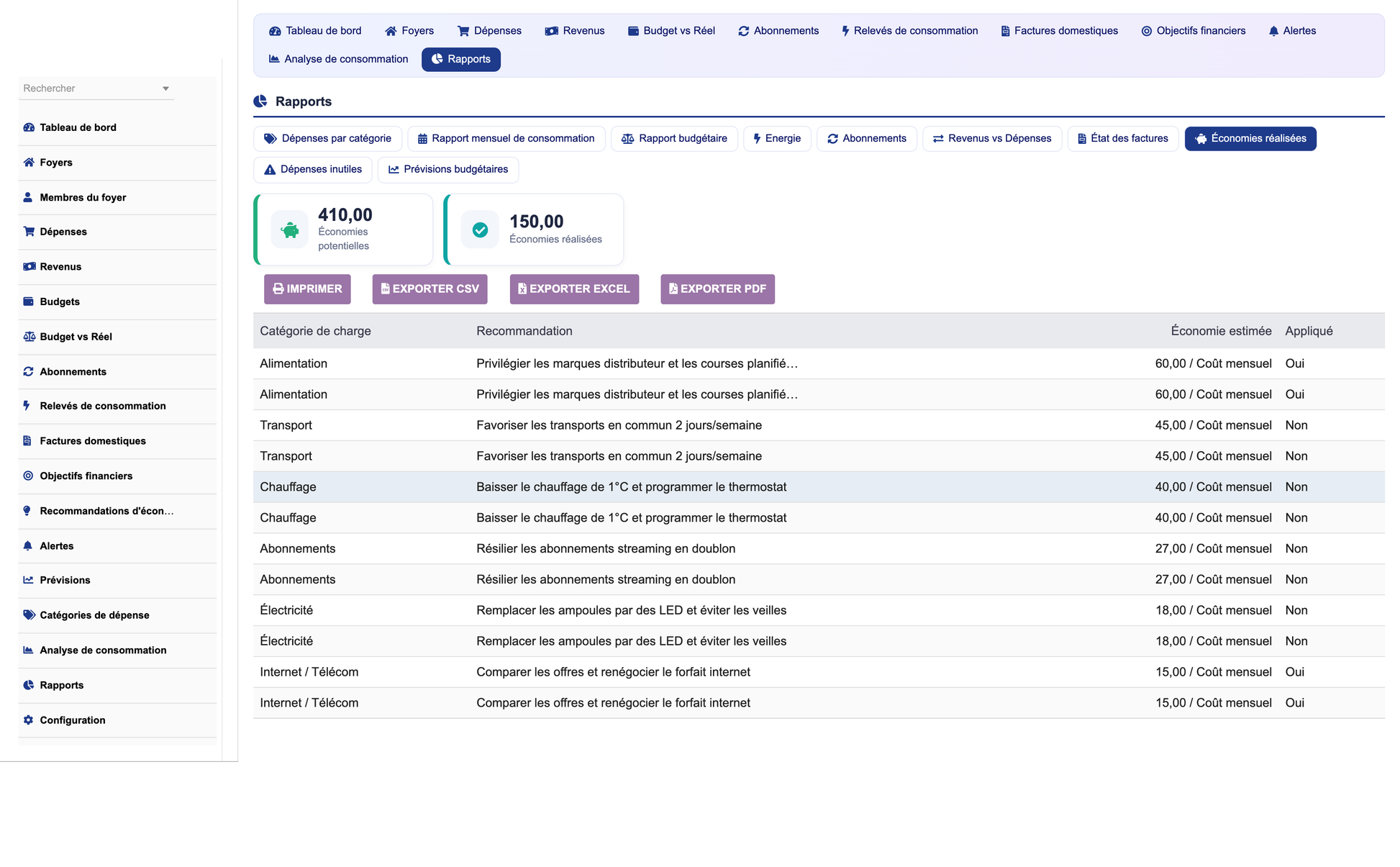Open the Relevés de consommation top tab
Screen dimensions: 1400x867
[x=909, y=31]
